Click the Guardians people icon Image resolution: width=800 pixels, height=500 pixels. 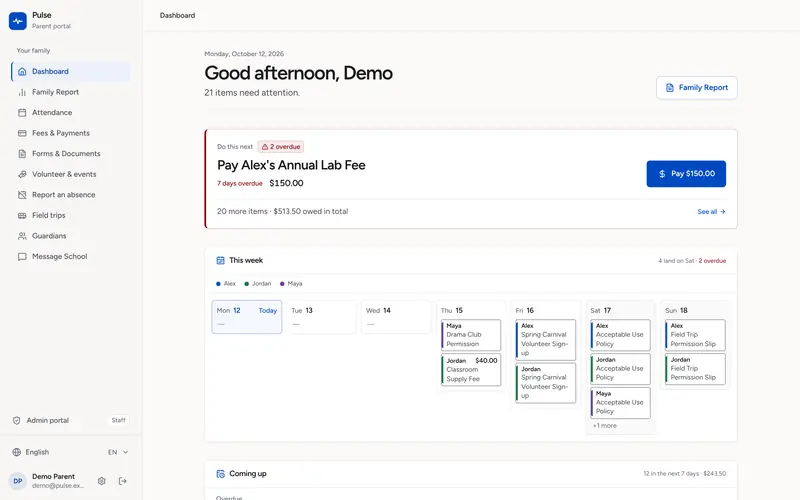pyautogui.click(x=22, y=236)
